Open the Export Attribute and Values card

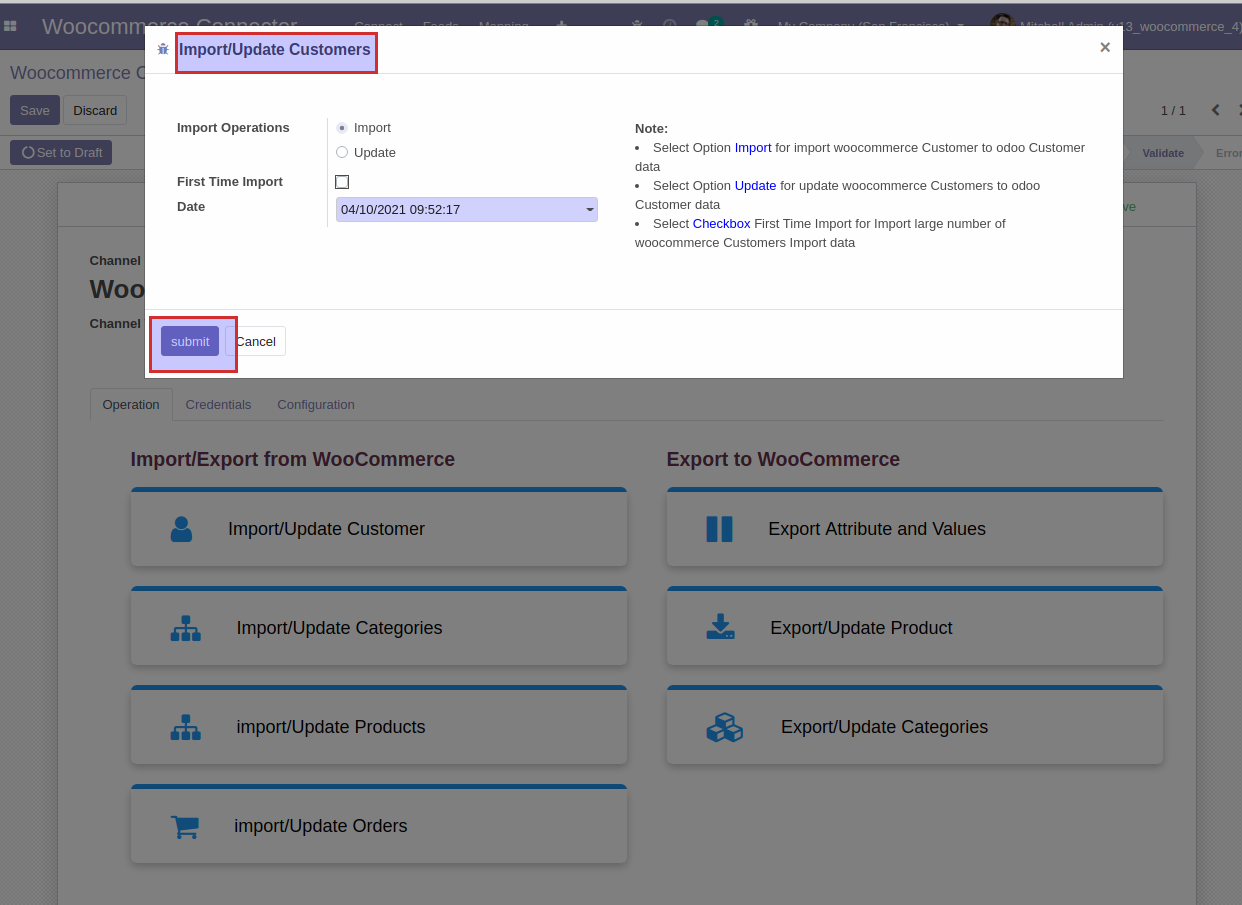tap(915, 527)
